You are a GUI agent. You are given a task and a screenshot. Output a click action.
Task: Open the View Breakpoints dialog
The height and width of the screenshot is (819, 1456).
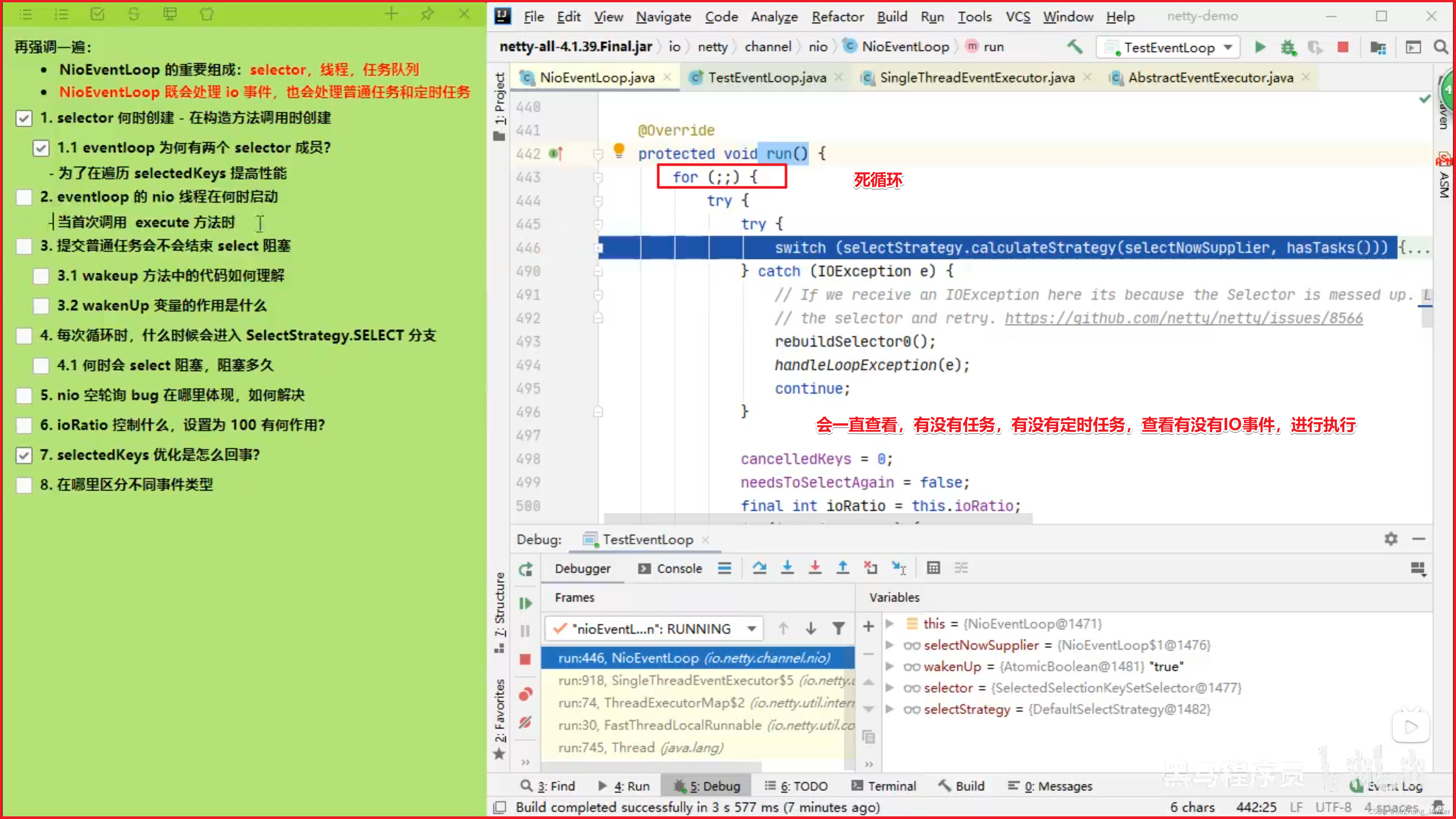point(526,694)
